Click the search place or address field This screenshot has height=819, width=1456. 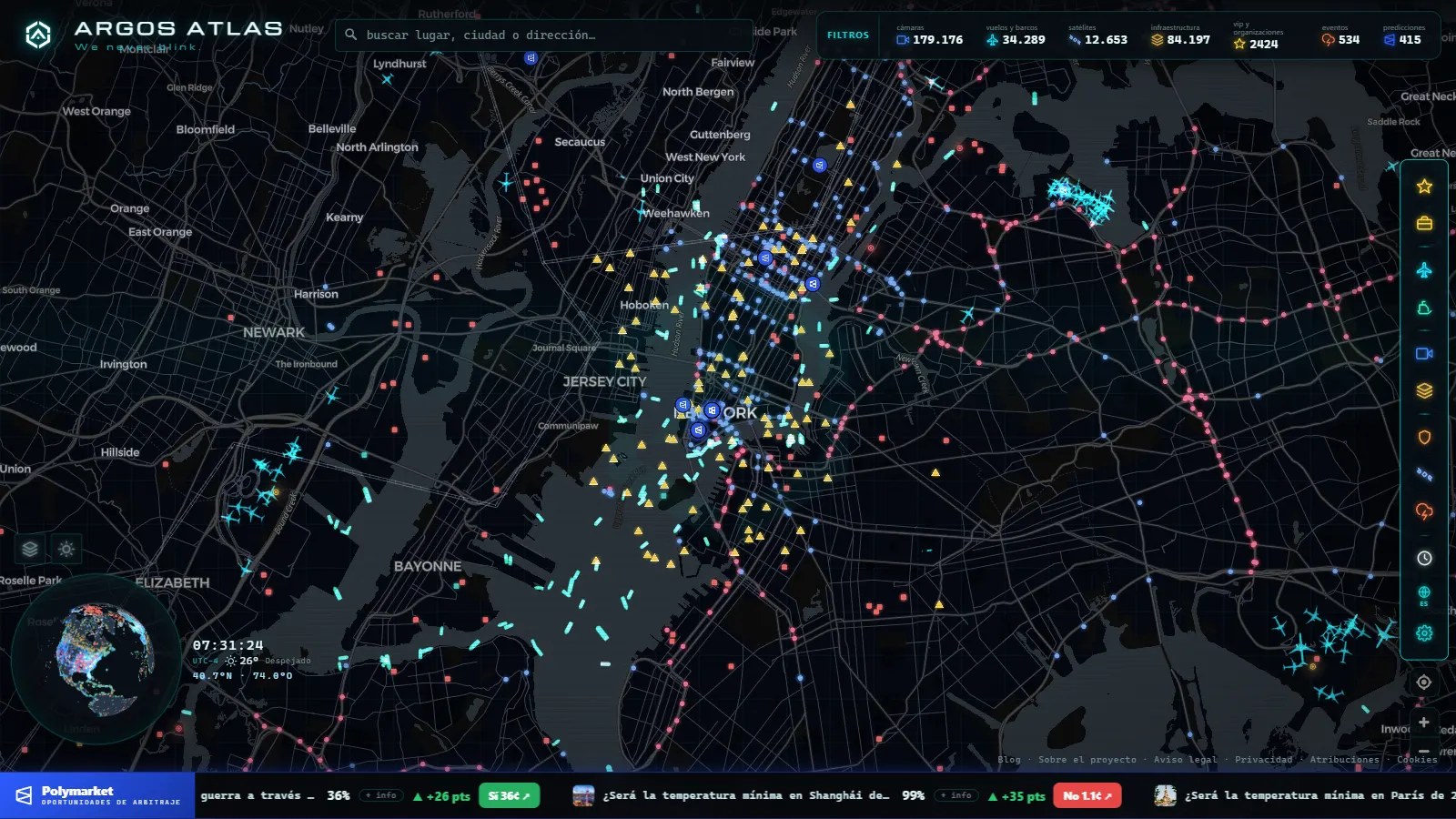(x=544, y=35)
